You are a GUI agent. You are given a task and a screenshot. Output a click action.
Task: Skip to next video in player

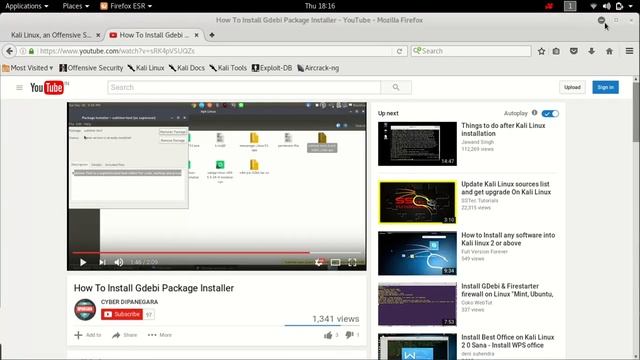pyautogui.click(x=102, y=262)
